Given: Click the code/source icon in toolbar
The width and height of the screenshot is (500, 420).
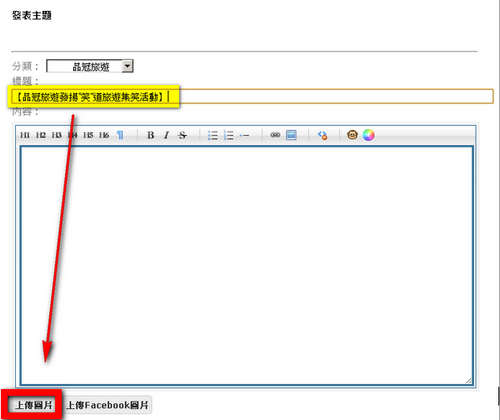Looking at the screenshot, I should point(322,135).
